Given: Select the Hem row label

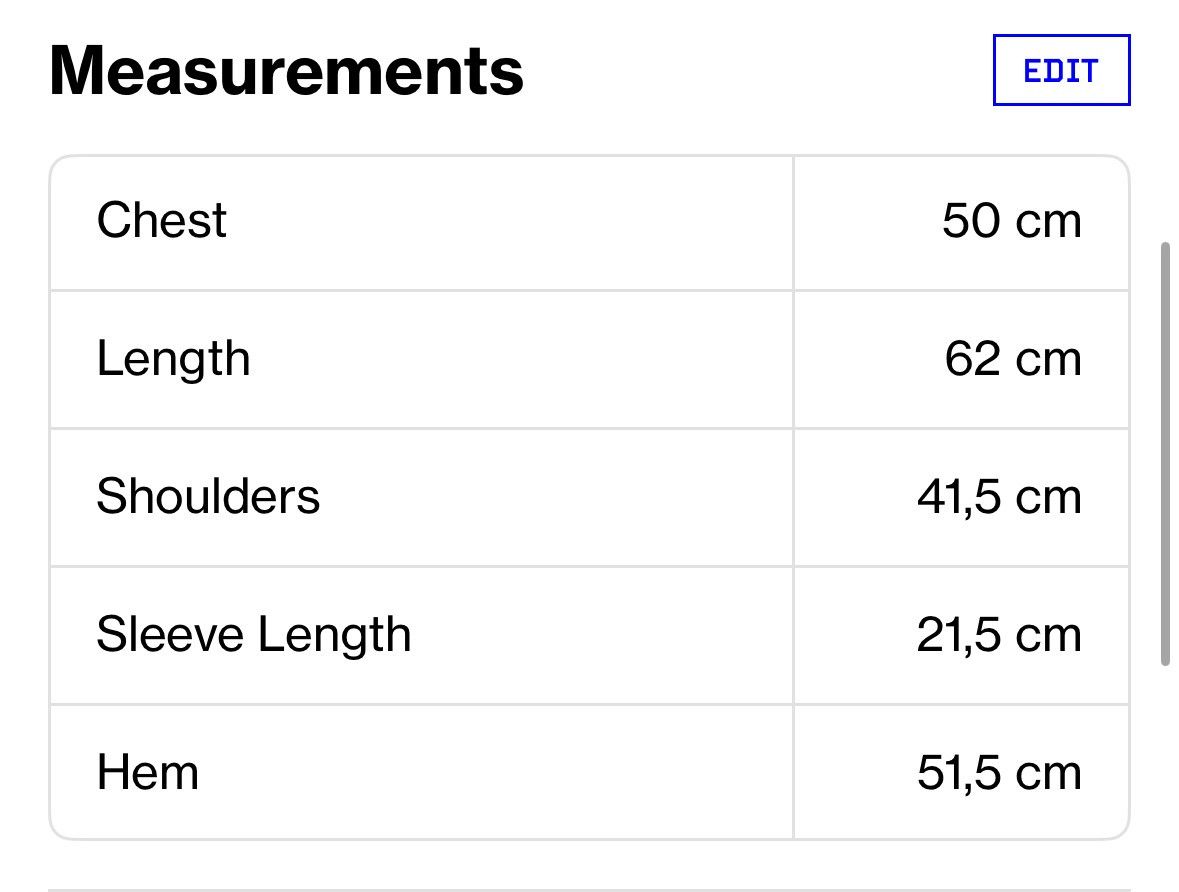Looking at the screenshot, I should tap(148, 772).
